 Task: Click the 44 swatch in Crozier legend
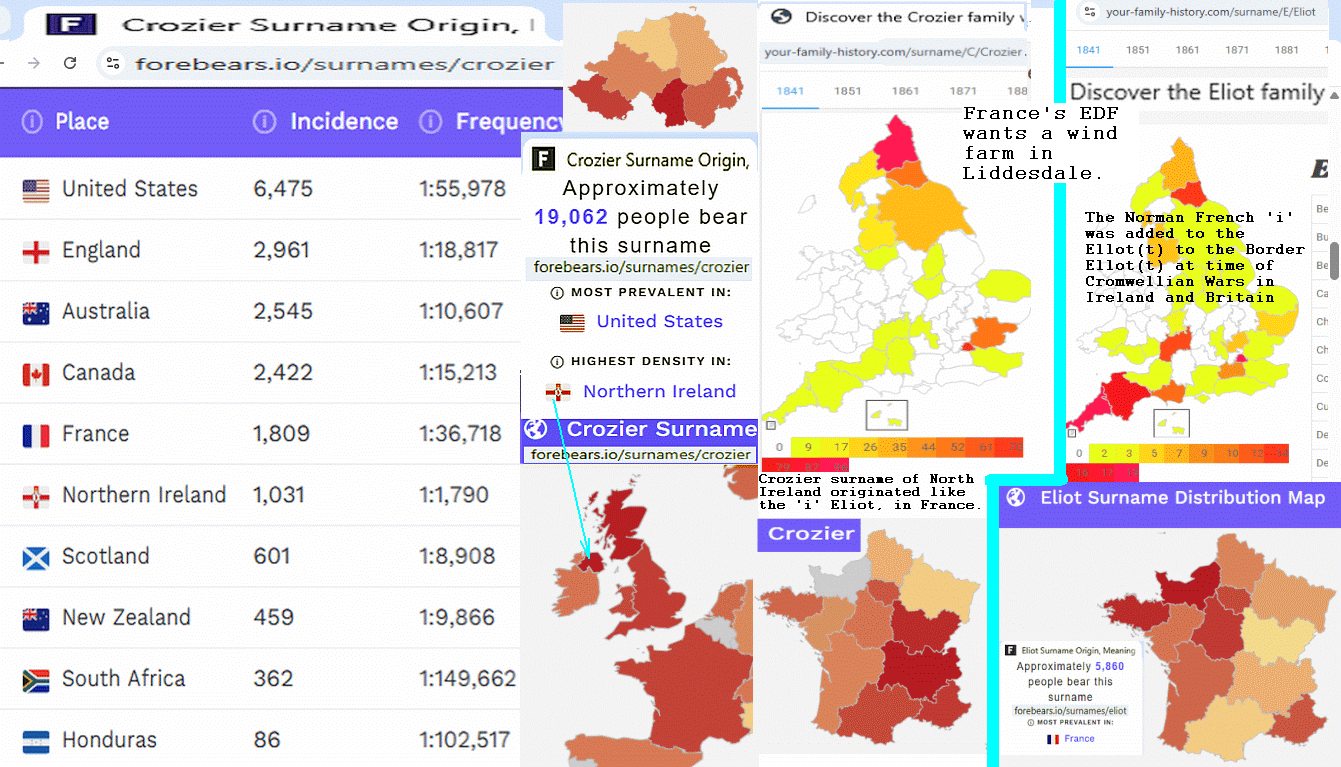click(x=928, y=448)
